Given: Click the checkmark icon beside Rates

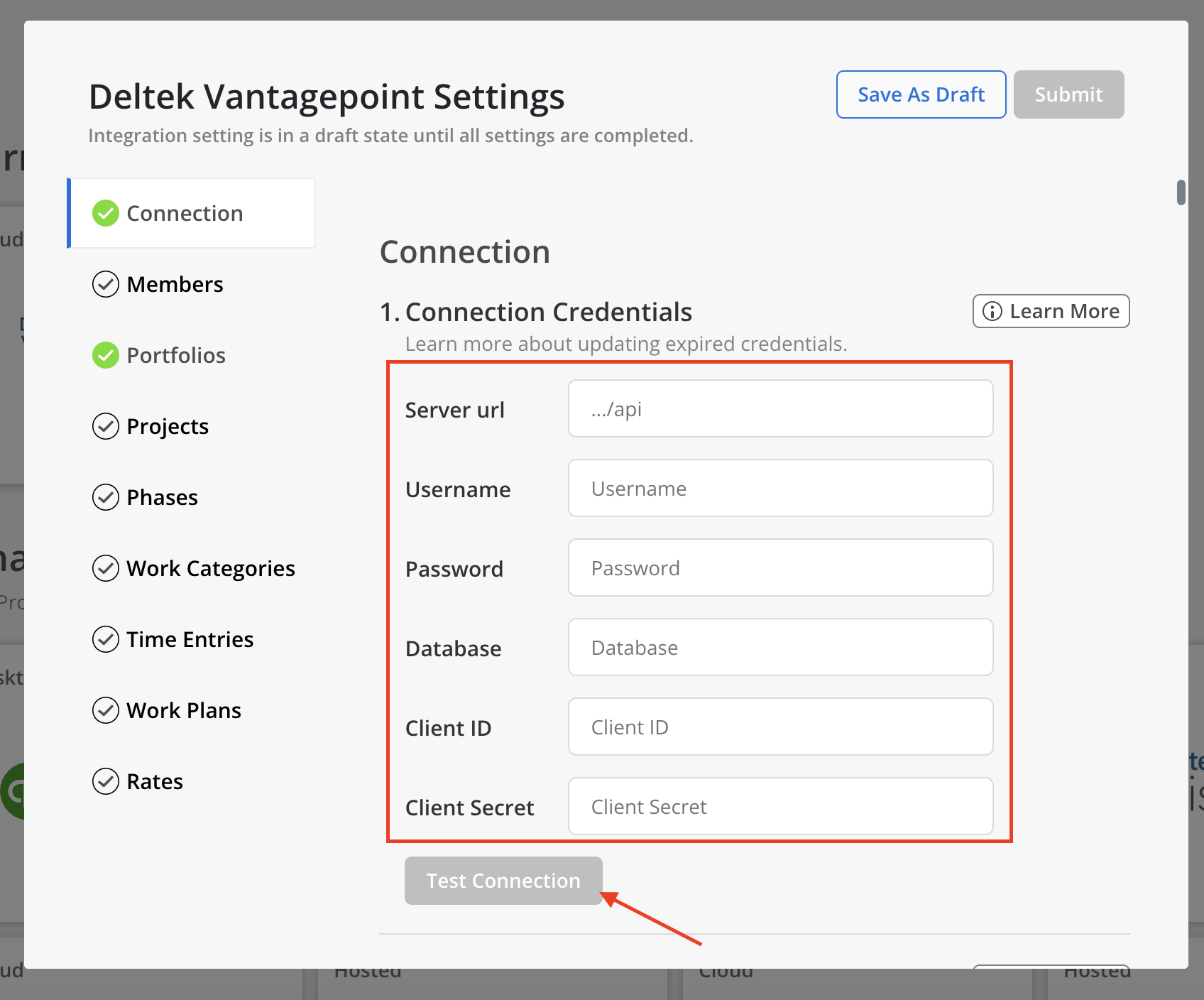Looking at the screenshot, I should pos(106,781).
